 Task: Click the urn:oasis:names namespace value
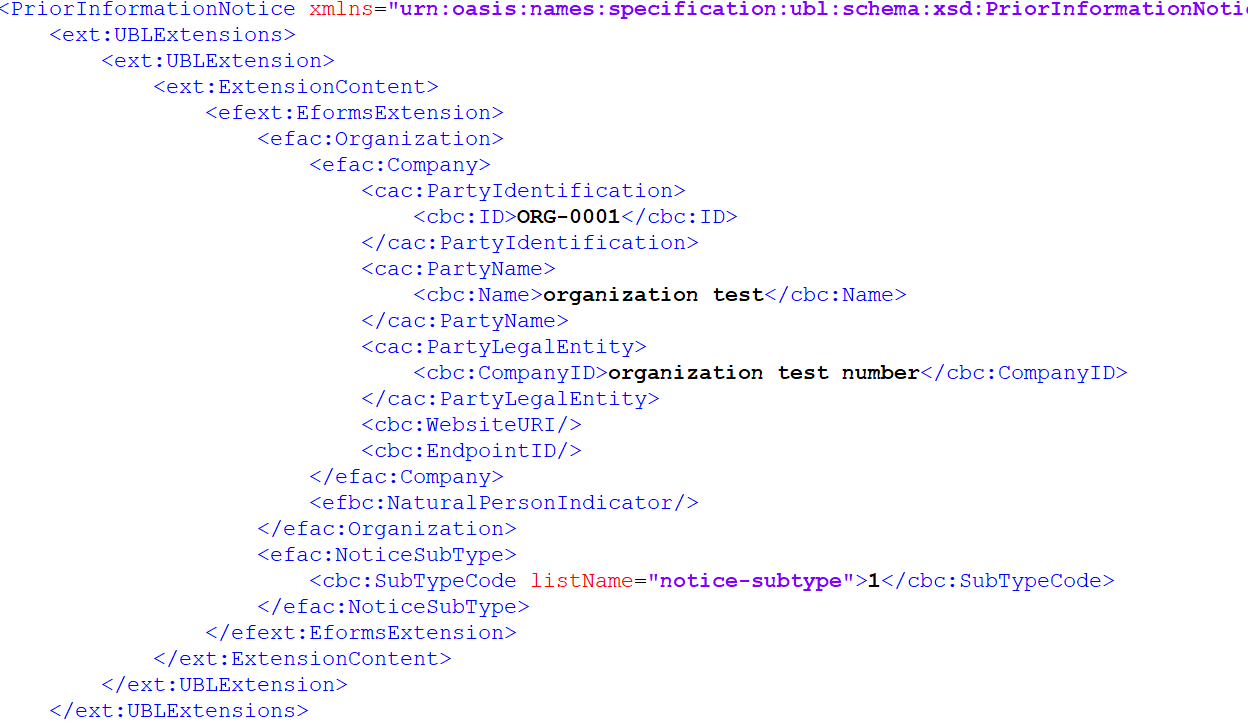click(x=817, y=9)
